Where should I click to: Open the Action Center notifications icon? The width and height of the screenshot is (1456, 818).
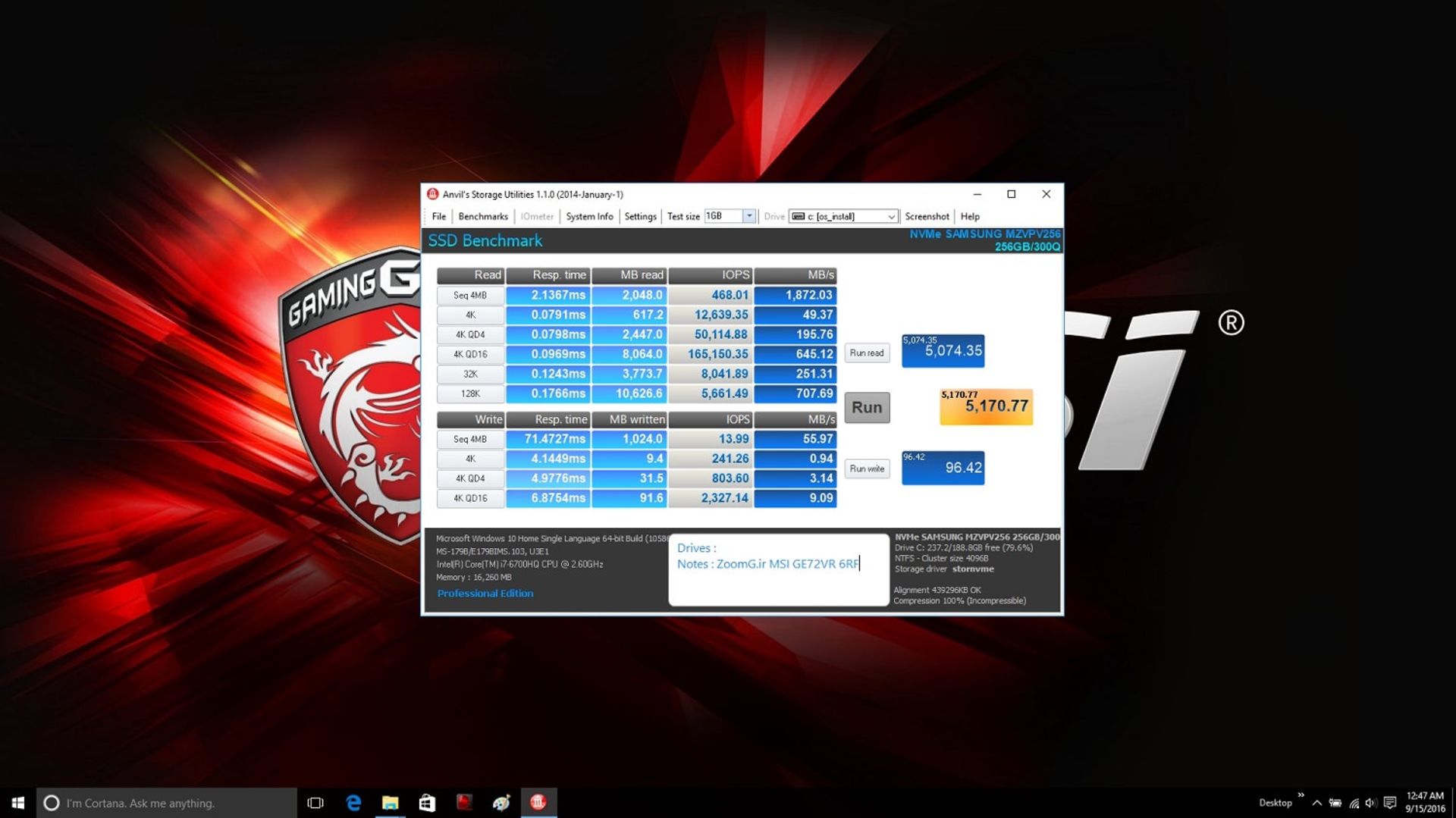[1389, 803]
